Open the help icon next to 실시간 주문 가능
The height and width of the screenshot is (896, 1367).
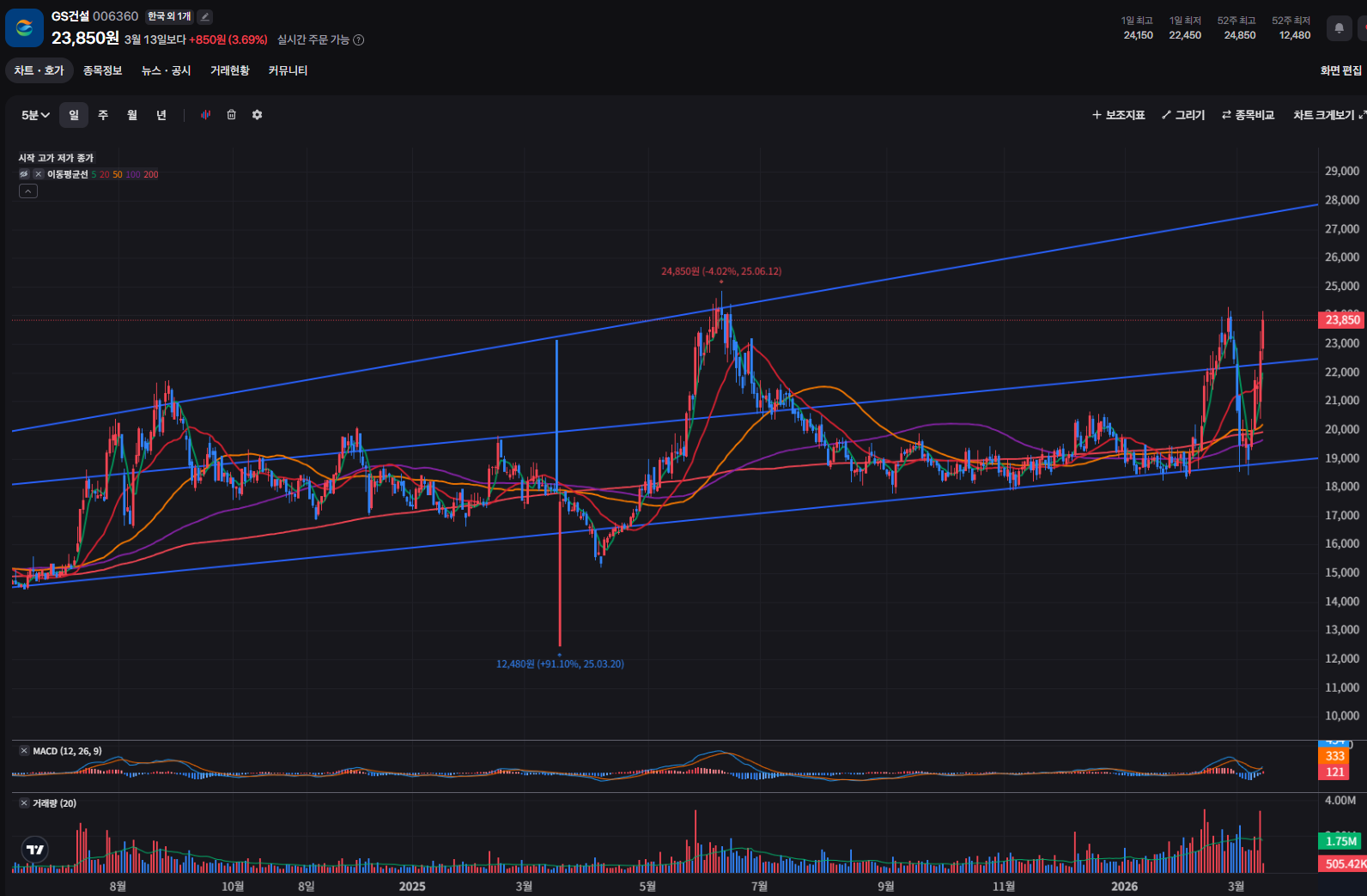[x=359, y=39]
